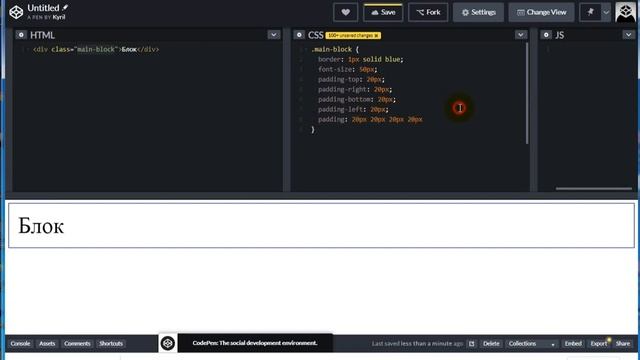The height and width of the screenshot is (360, 640).
Task: Click the JS panel horizontal scrollbar
Action: [x=593, y=189]
